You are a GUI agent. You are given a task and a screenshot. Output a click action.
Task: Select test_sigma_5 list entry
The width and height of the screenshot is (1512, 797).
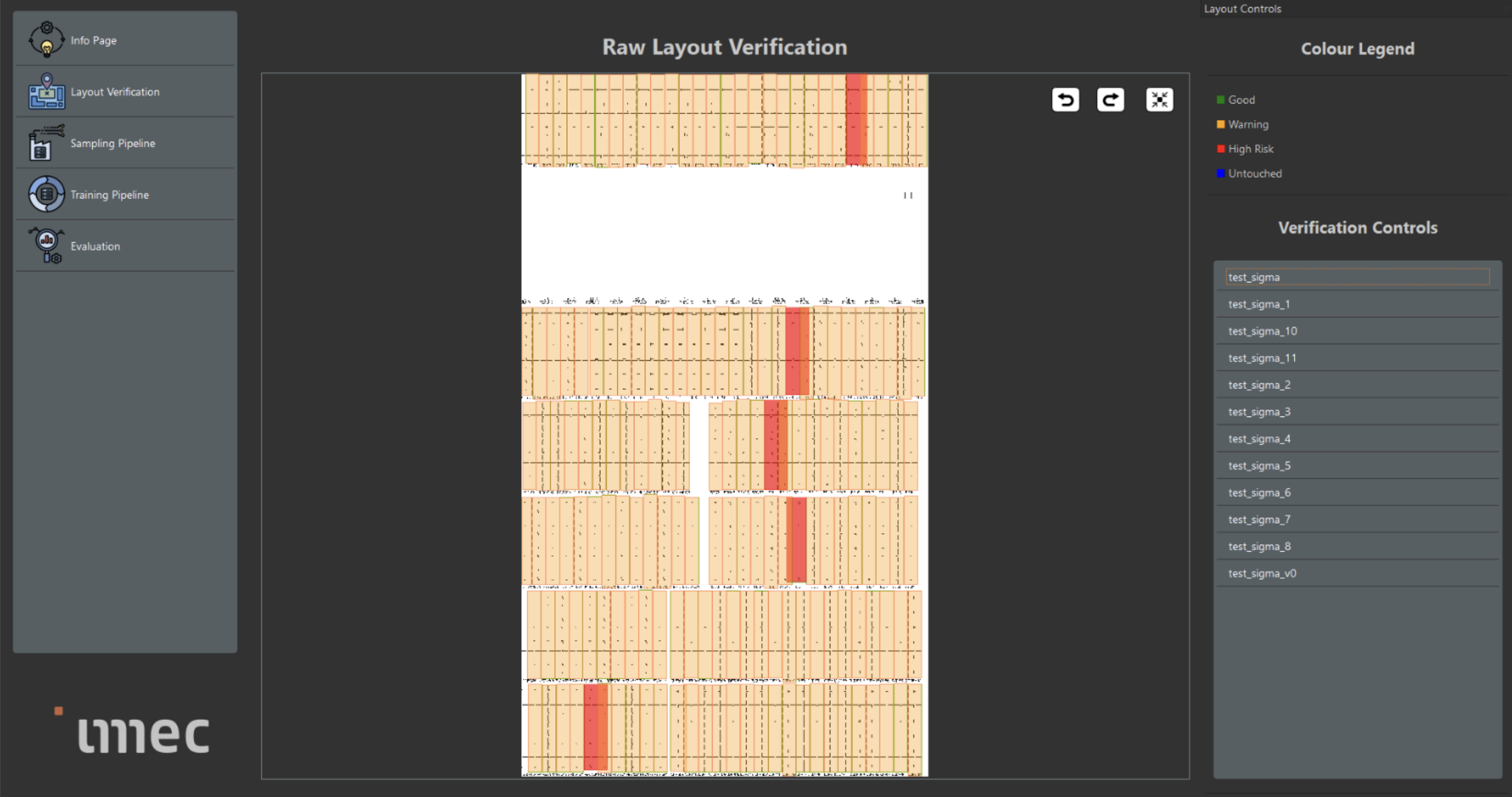tap(1358, 466)
